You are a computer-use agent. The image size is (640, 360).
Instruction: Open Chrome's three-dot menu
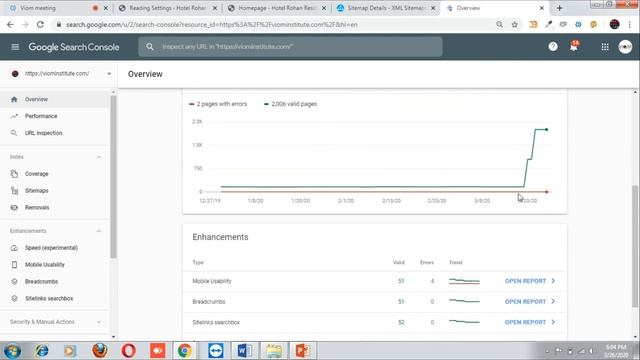click(630, 24)
